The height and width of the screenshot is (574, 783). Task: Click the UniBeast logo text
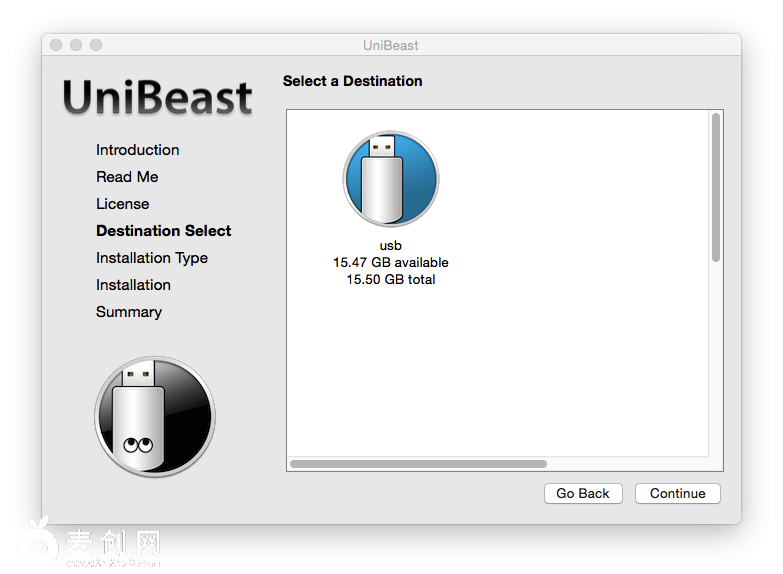158,98
